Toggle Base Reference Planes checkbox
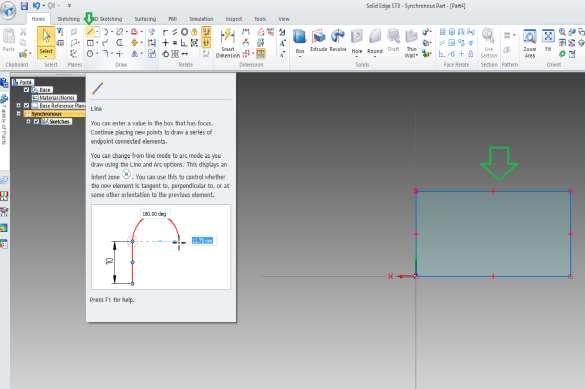Screen dimensions: 585x389 click(26, 106)
